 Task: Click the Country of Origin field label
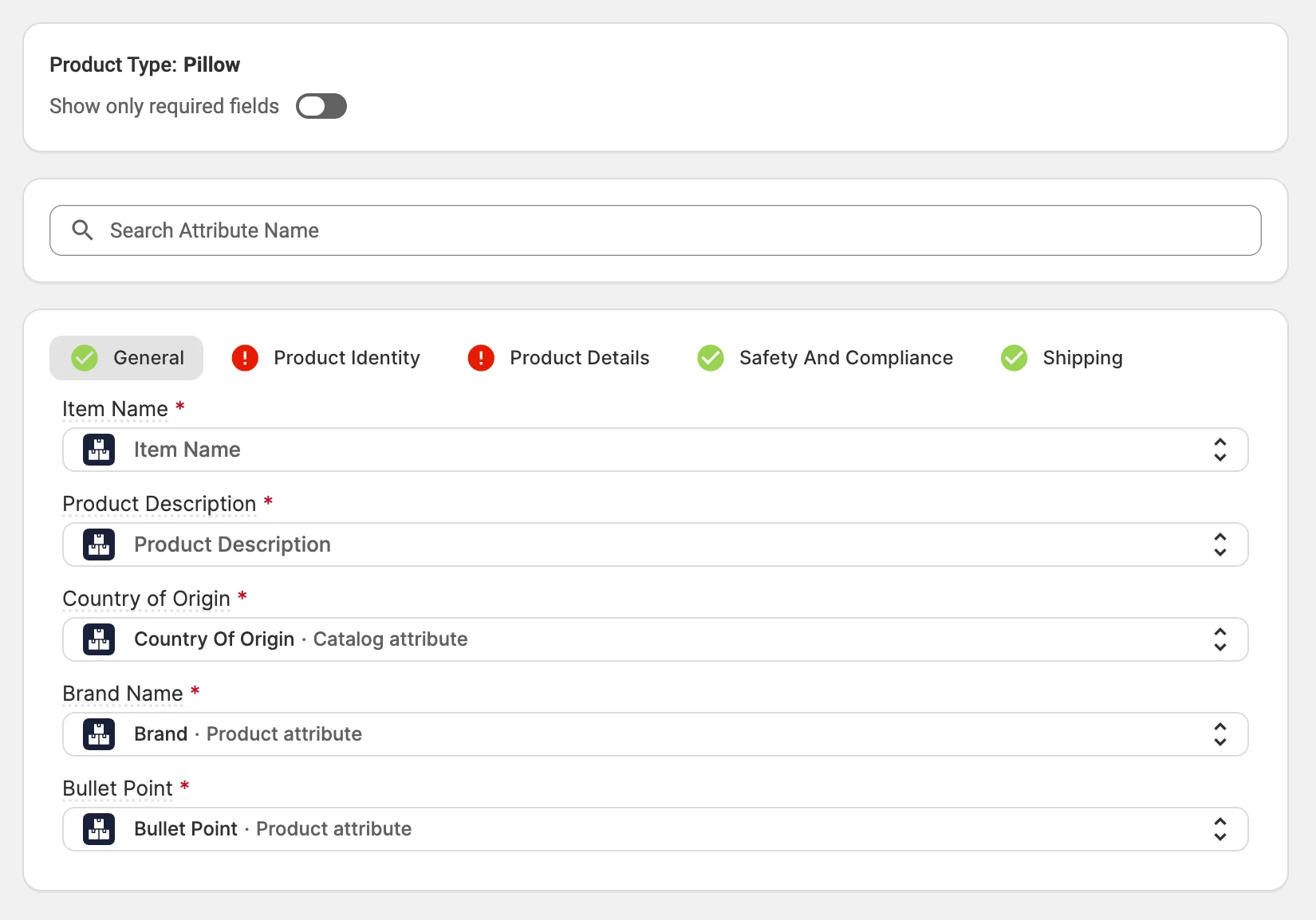(x=146, y=599)
